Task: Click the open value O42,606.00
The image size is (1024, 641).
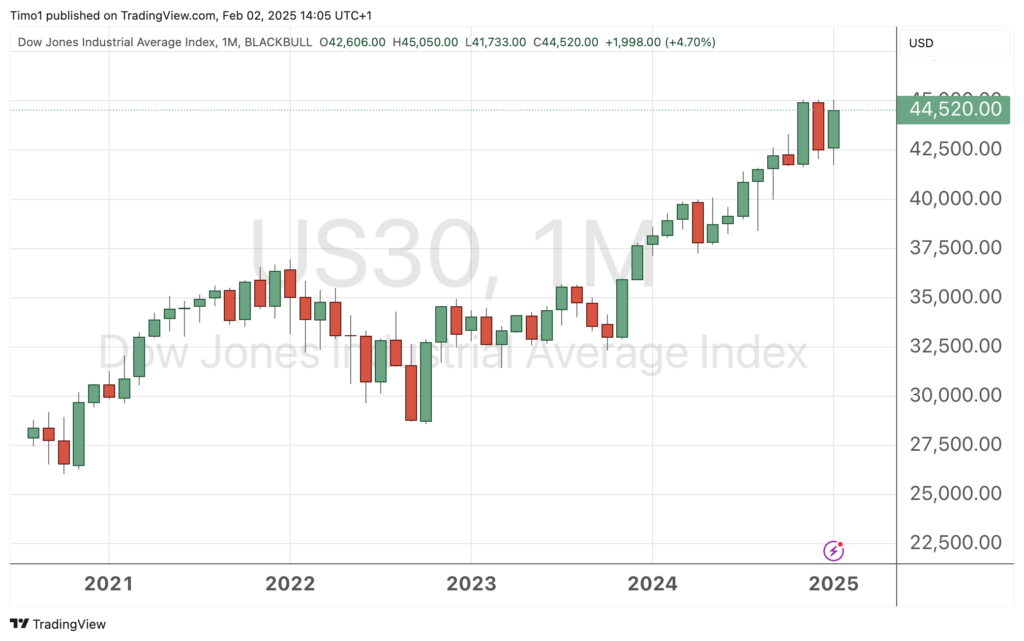Action: coord(353,42)
